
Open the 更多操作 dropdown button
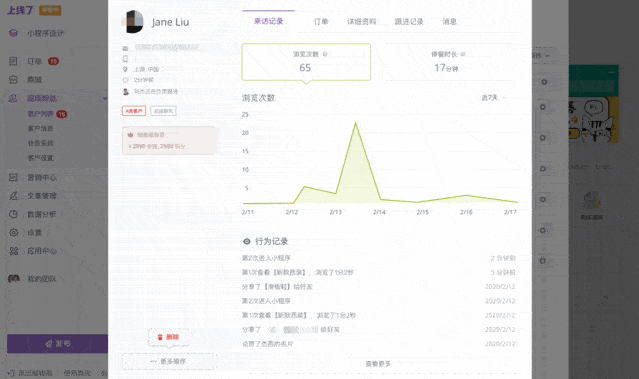[168, 361]
